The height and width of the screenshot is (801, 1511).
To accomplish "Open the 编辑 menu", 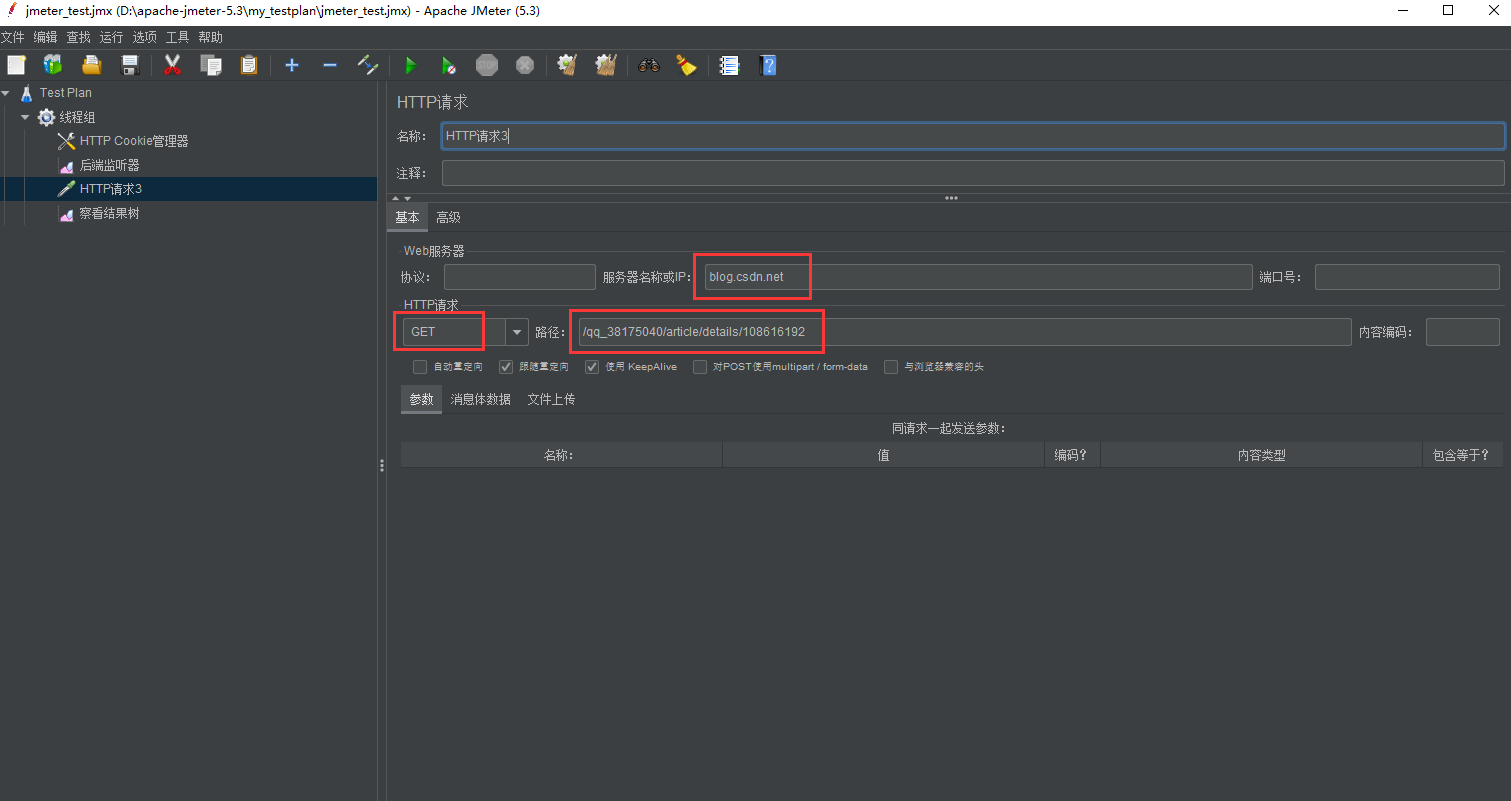I will click(46, 37).
